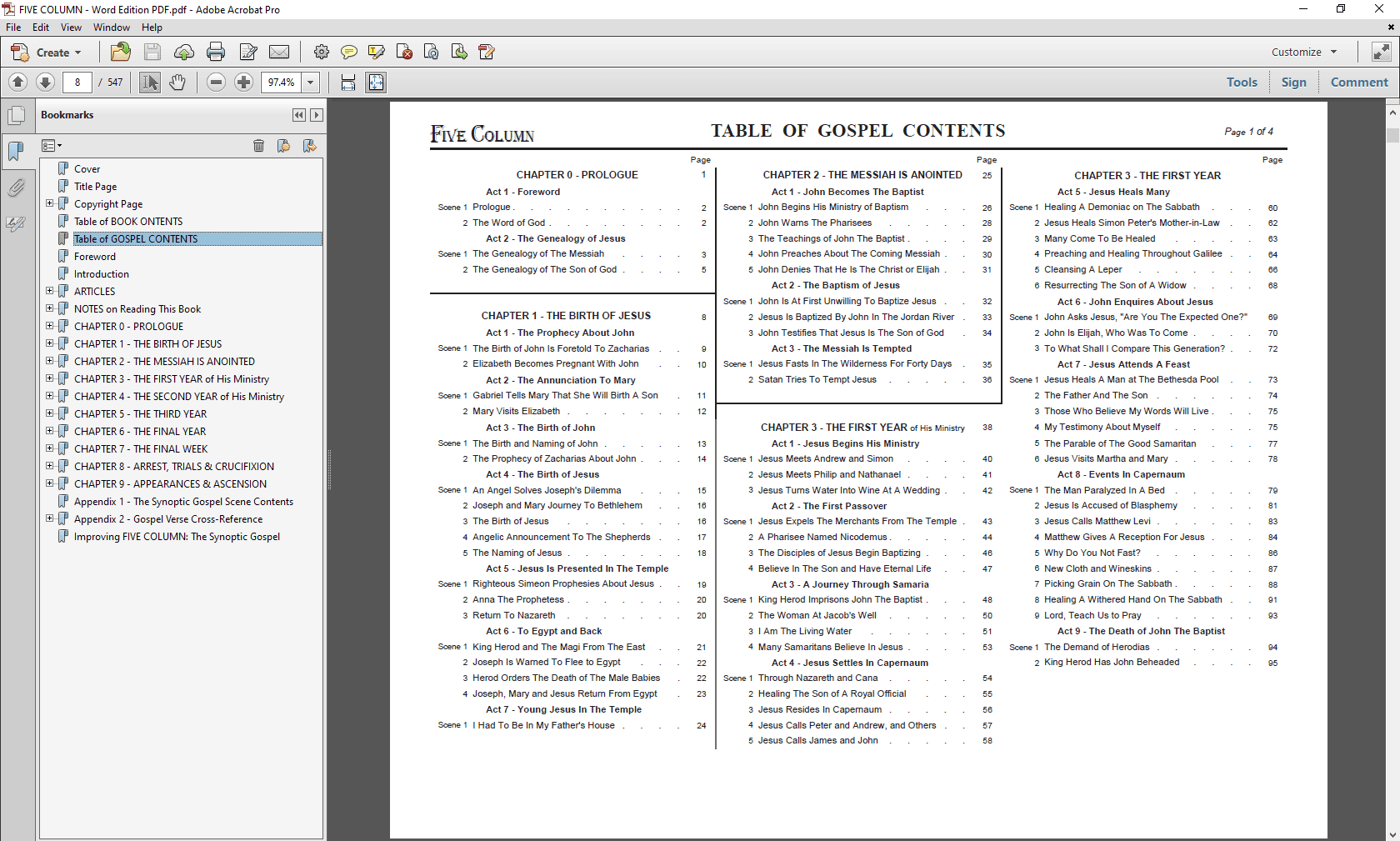Expand NOTES on Reading This Book bookmark

[49, 308]
